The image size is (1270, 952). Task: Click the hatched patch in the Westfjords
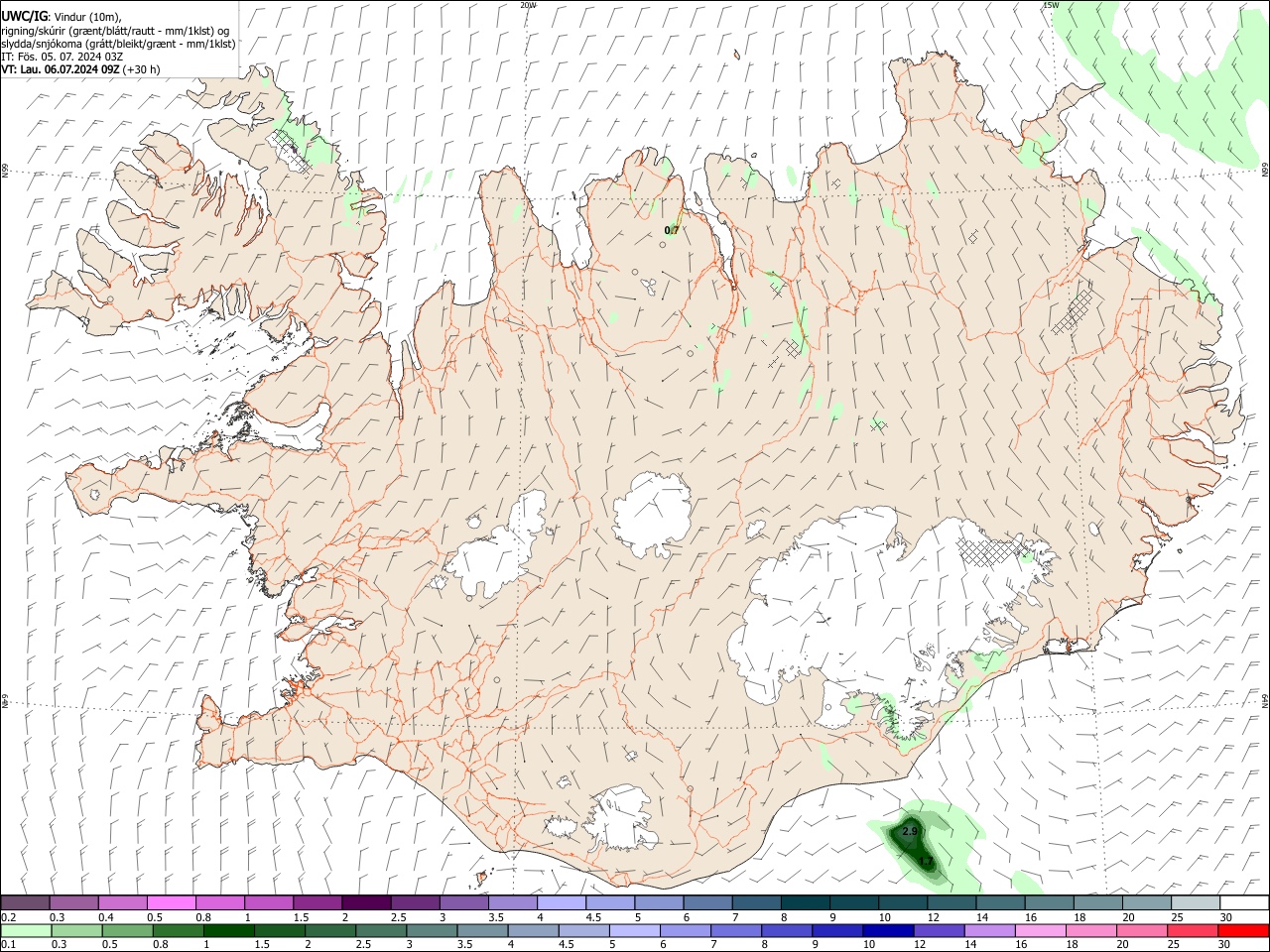[x=292, y=149]
